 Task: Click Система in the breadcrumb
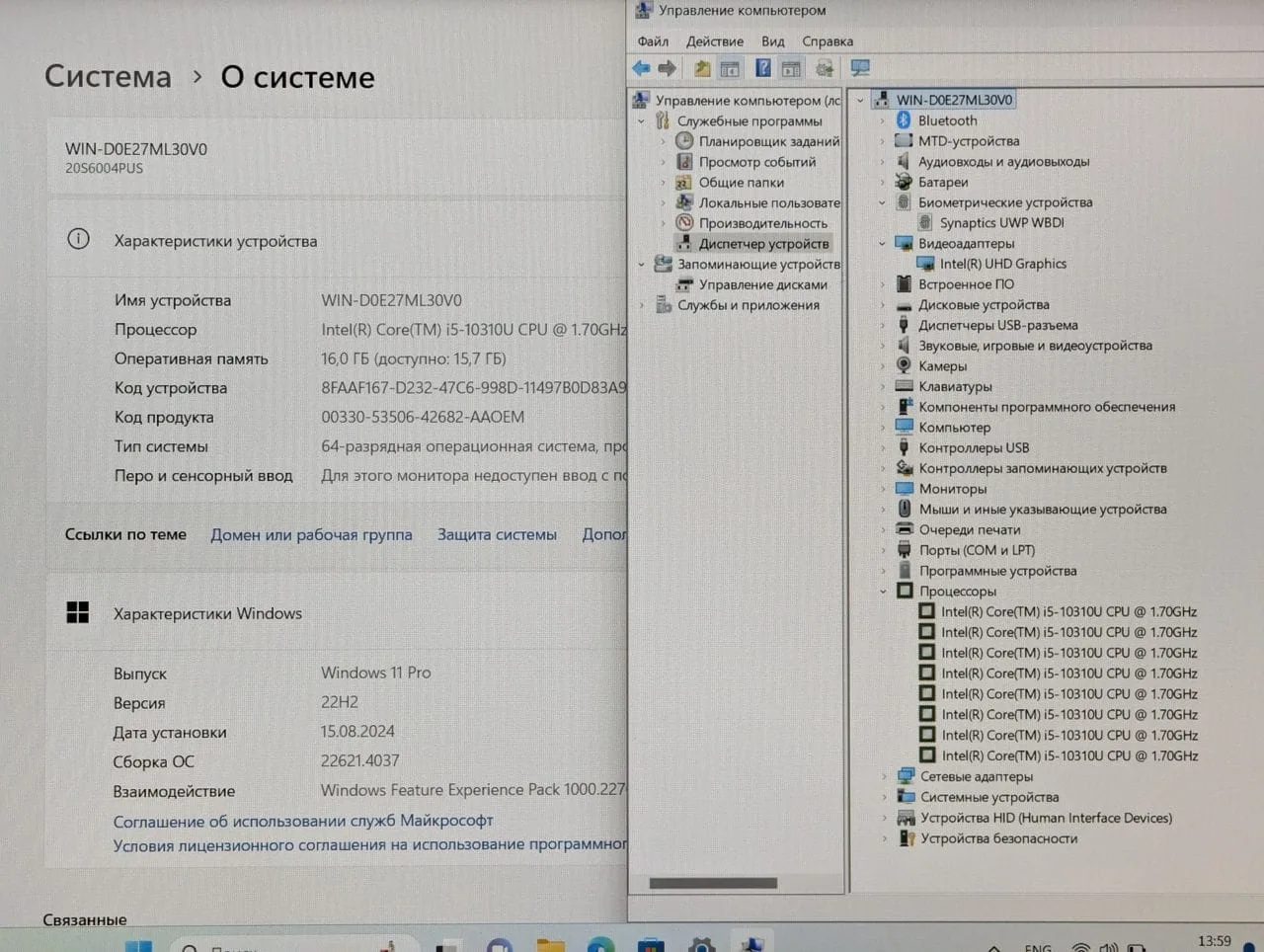(x=108, y=77)
